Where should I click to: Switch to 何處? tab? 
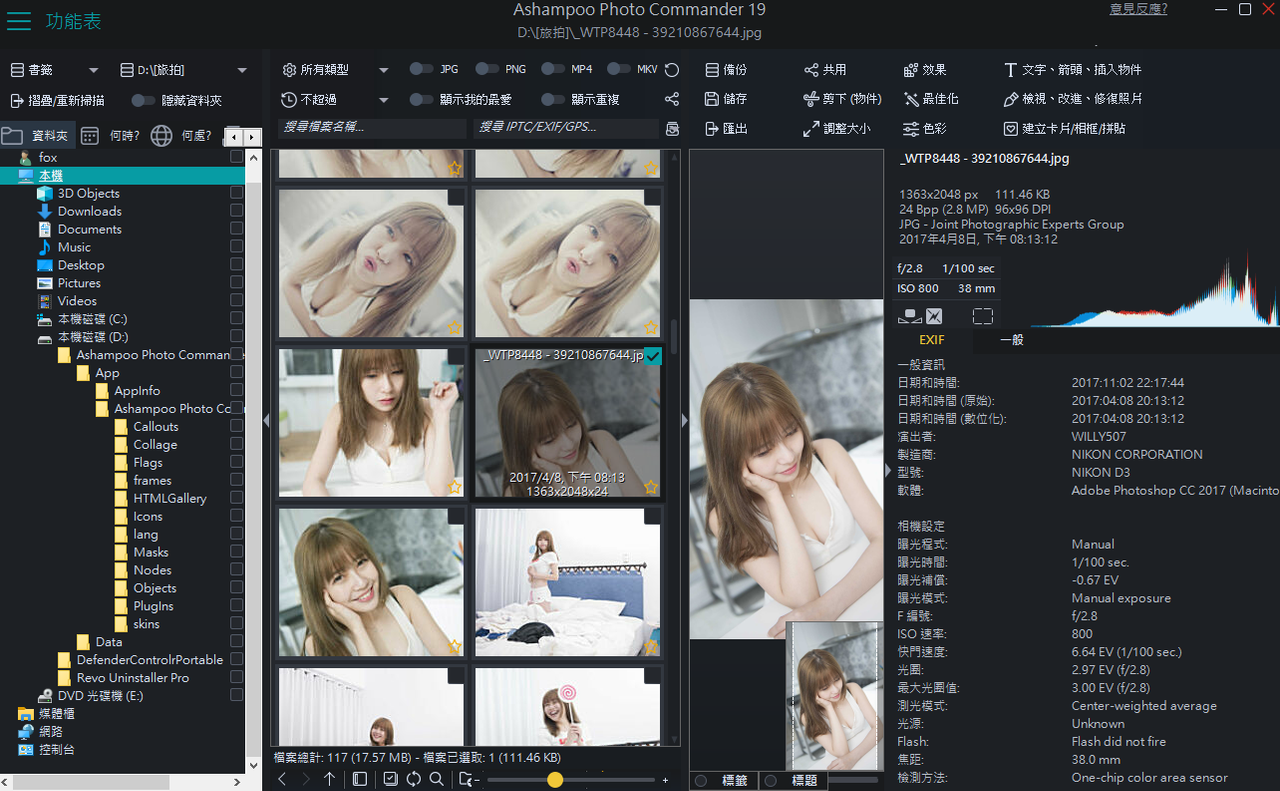click(182, 136)
